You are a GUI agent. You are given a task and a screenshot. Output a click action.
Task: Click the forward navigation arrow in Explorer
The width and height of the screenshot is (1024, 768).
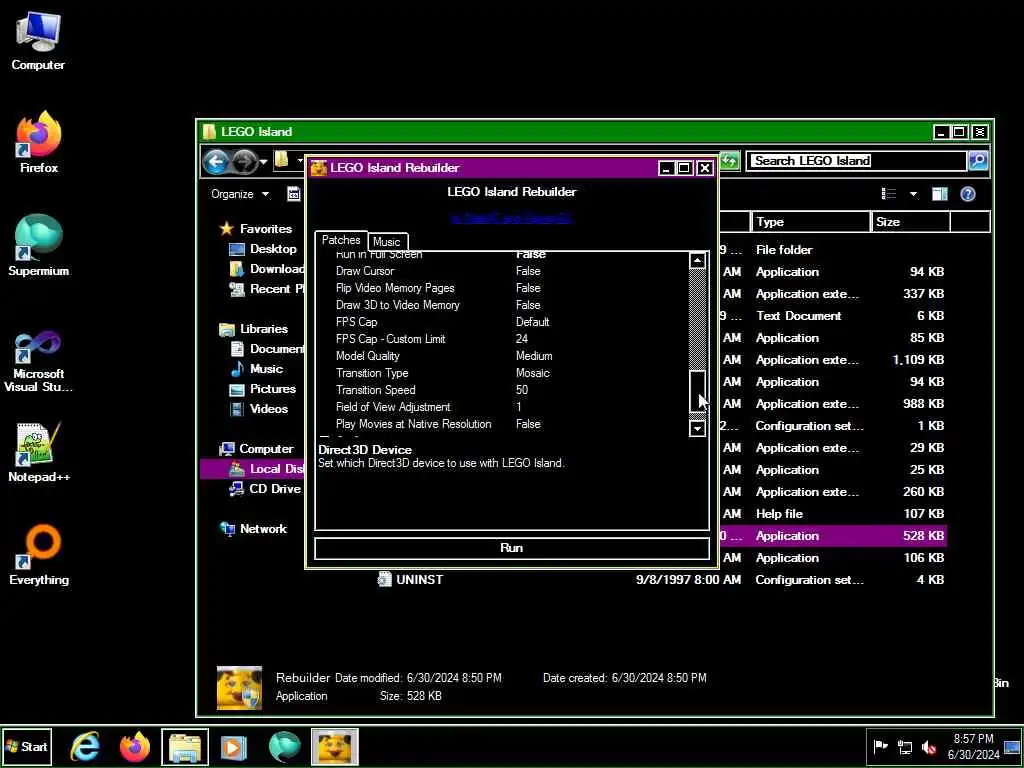[245, 161]
